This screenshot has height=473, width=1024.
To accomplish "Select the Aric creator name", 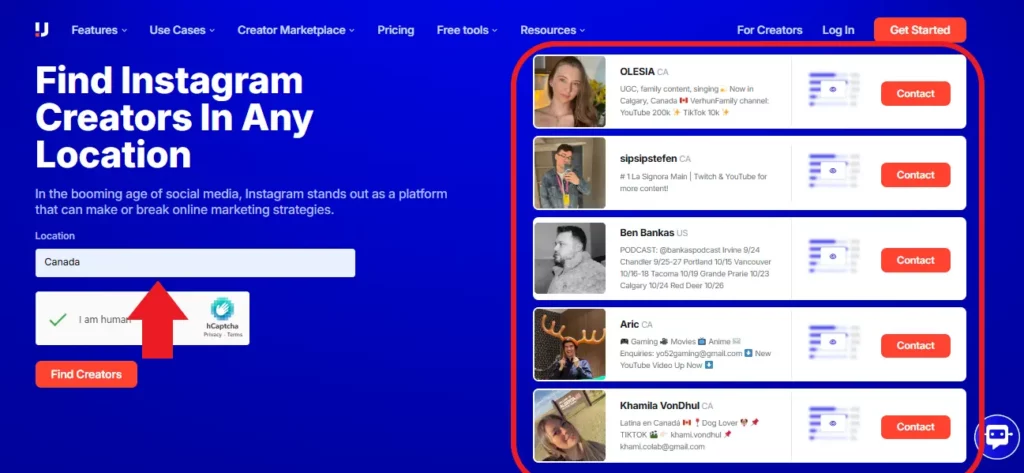I will [630, 324].
